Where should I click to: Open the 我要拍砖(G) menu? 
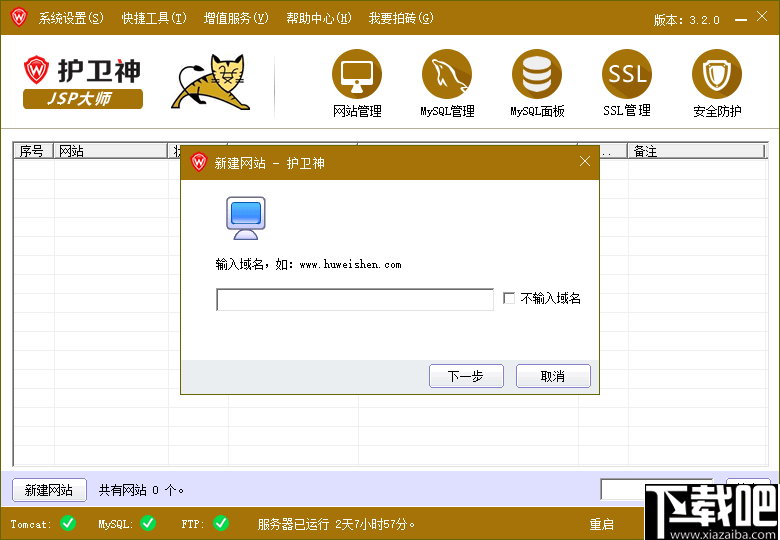pyautogui.click(x=401, y=18)
